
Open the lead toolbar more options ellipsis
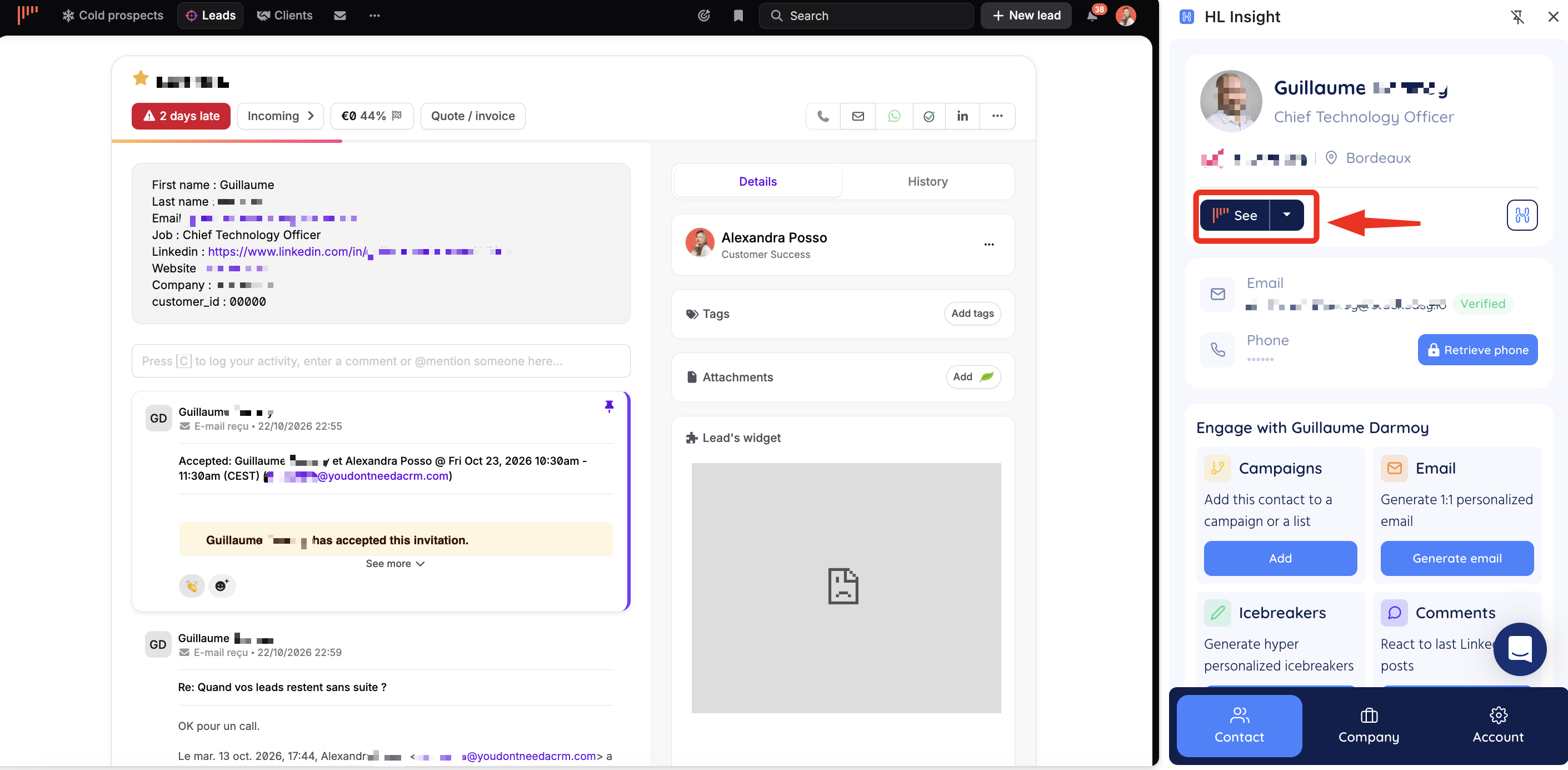997,116
